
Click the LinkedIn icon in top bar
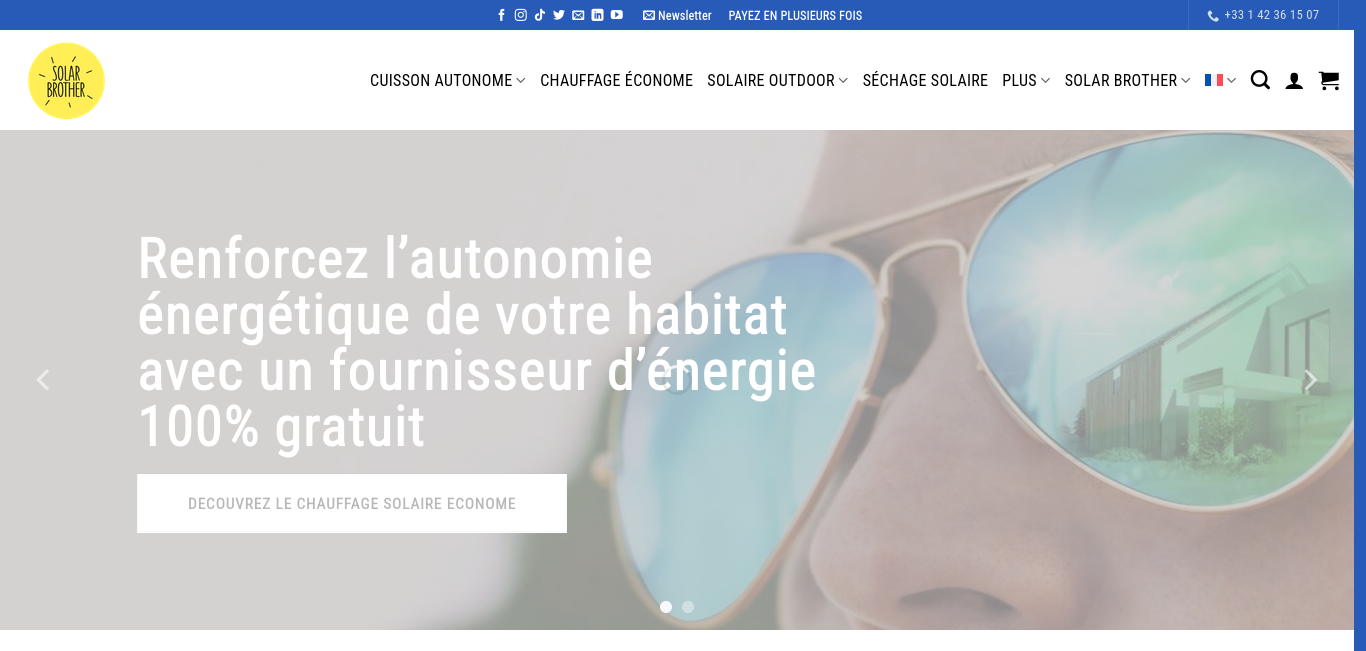pyautogui.click(x=597, y=15)
